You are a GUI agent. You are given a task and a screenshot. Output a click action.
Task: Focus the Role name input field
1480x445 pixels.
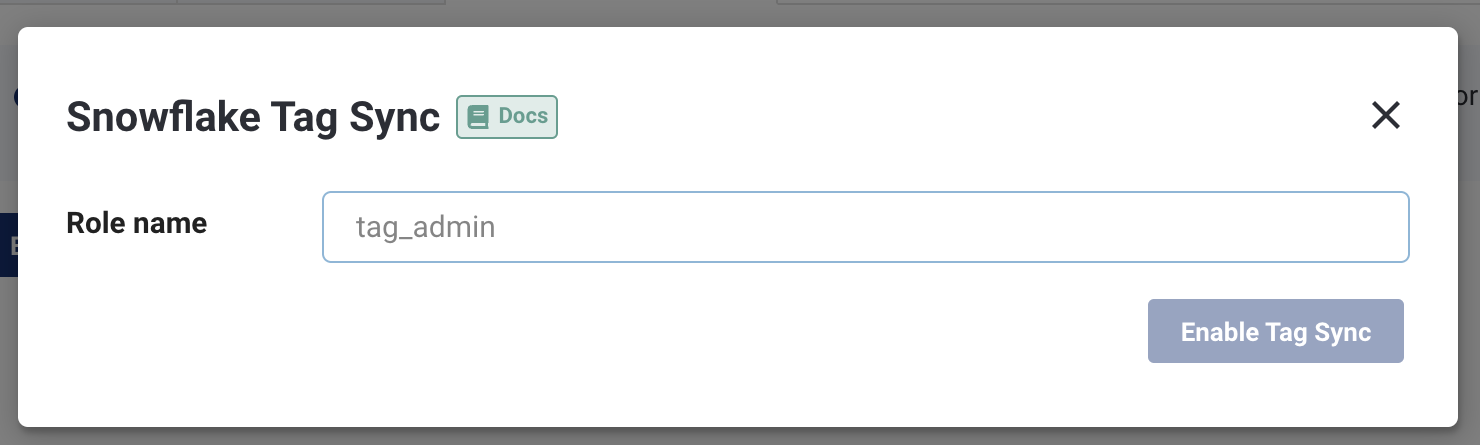(865, 227)
